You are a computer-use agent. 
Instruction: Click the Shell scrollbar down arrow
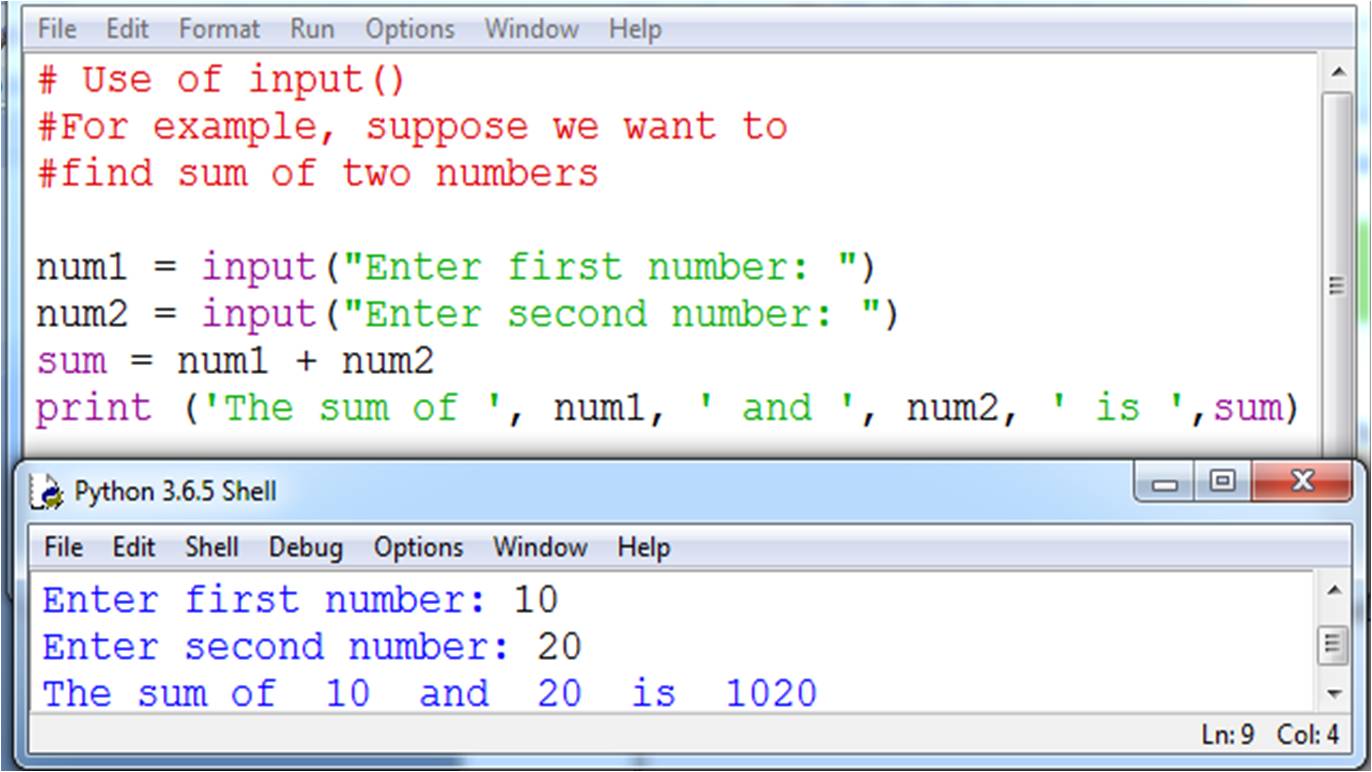click(1332, 693)
